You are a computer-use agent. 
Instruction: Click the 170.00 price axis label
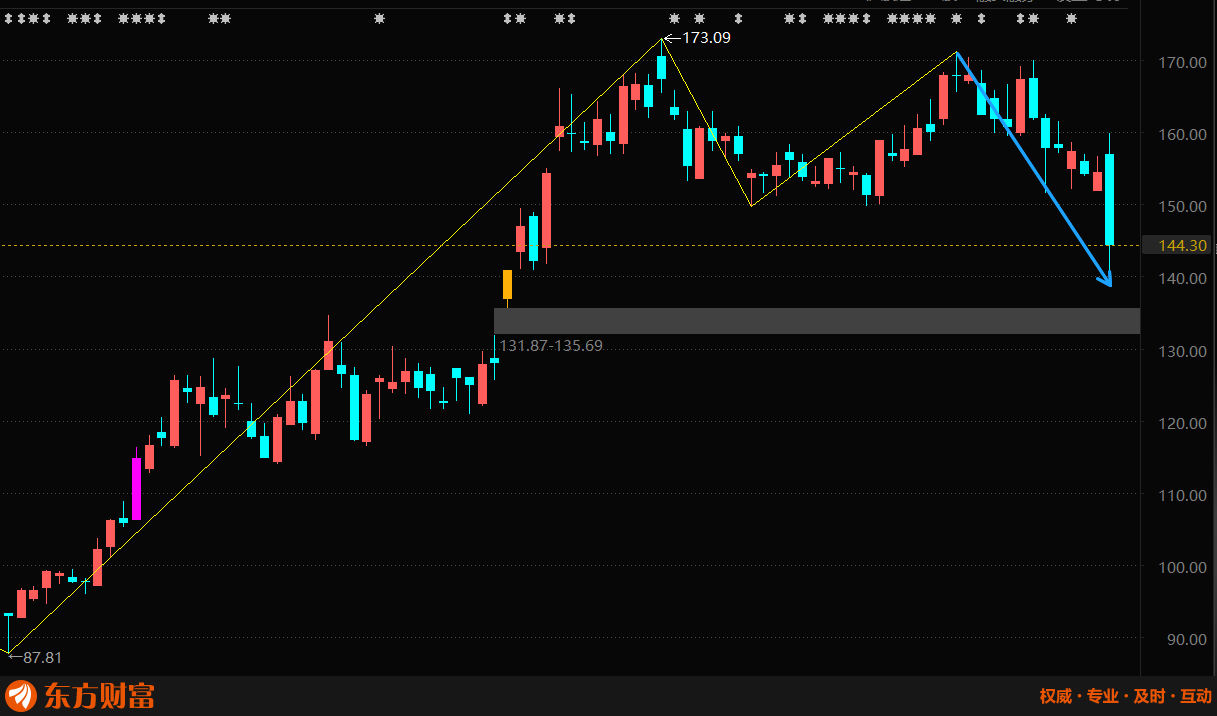point(1183,62)
